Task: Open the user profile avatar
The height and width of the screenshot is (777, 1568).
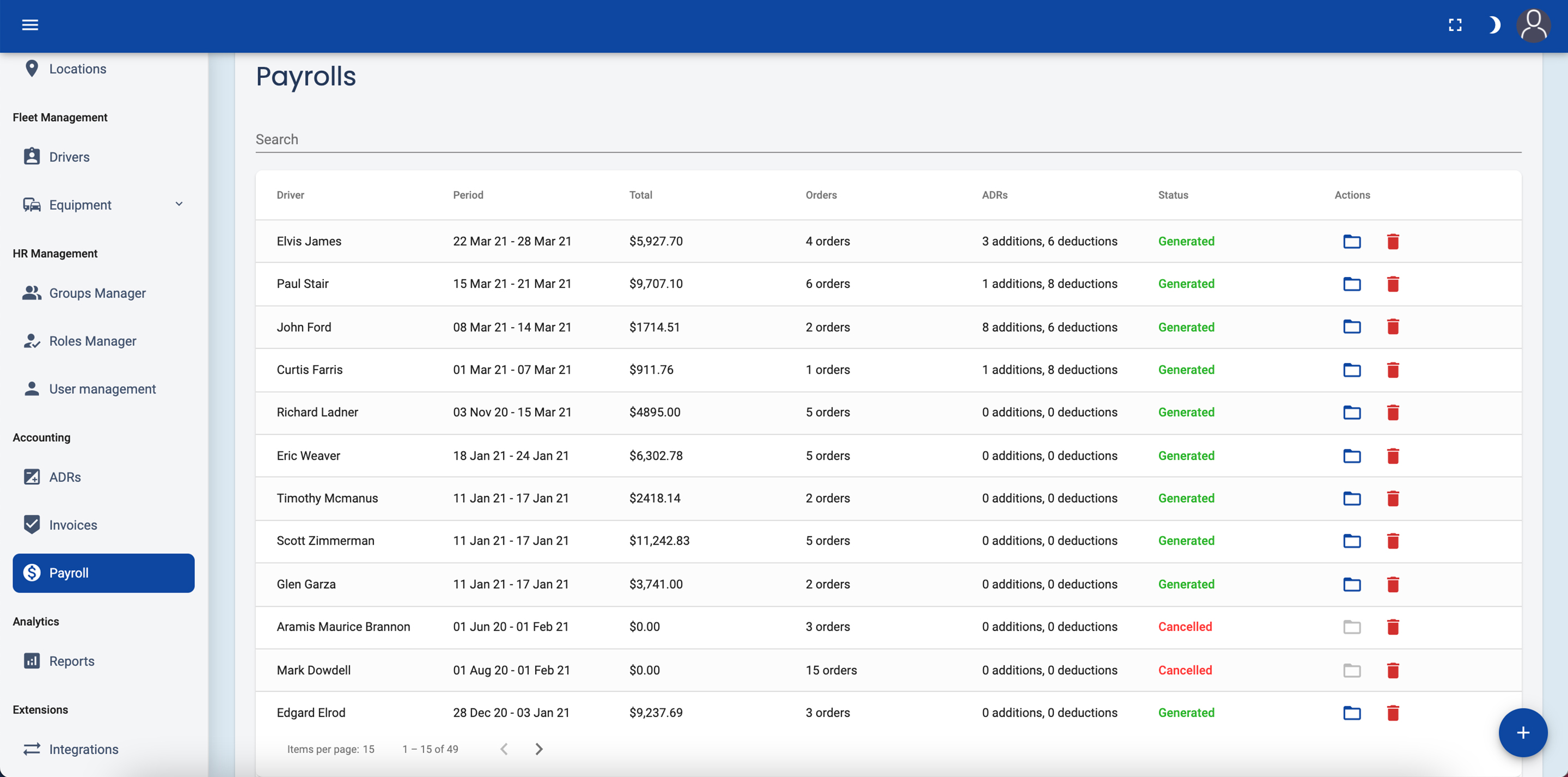Action: tap(1533, 26)
